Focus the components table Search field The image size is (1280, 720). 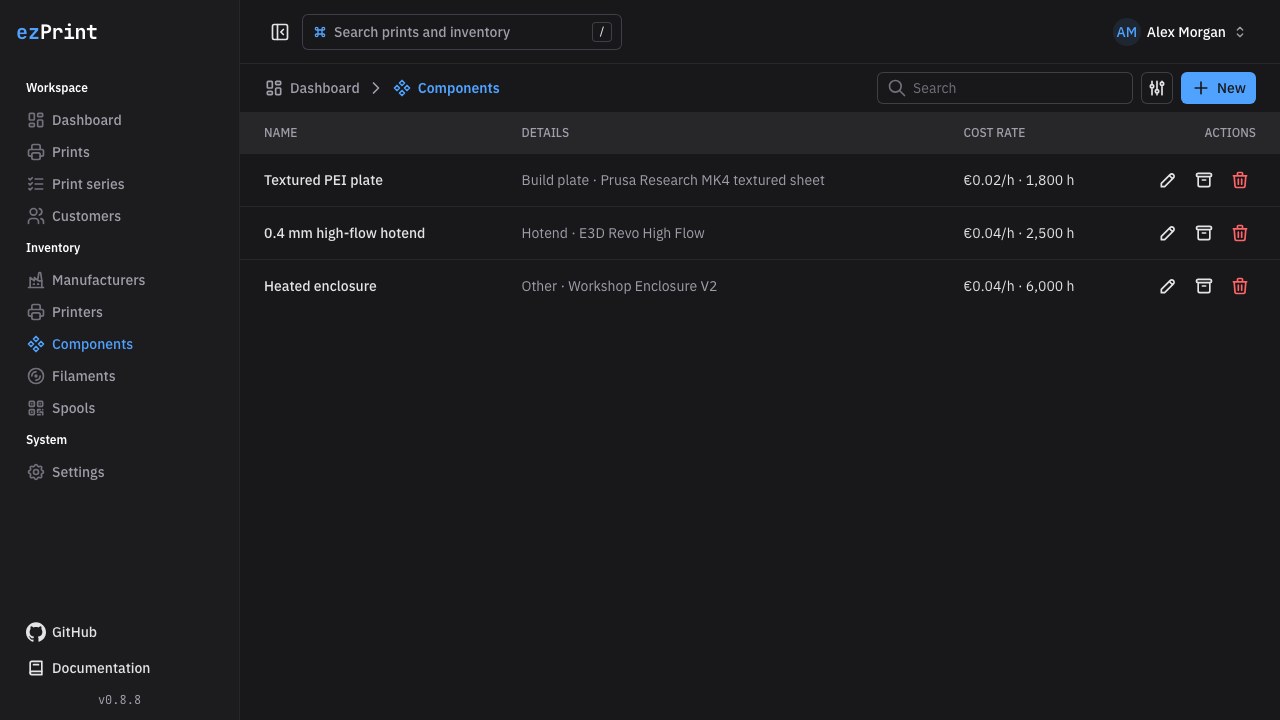1005,88
